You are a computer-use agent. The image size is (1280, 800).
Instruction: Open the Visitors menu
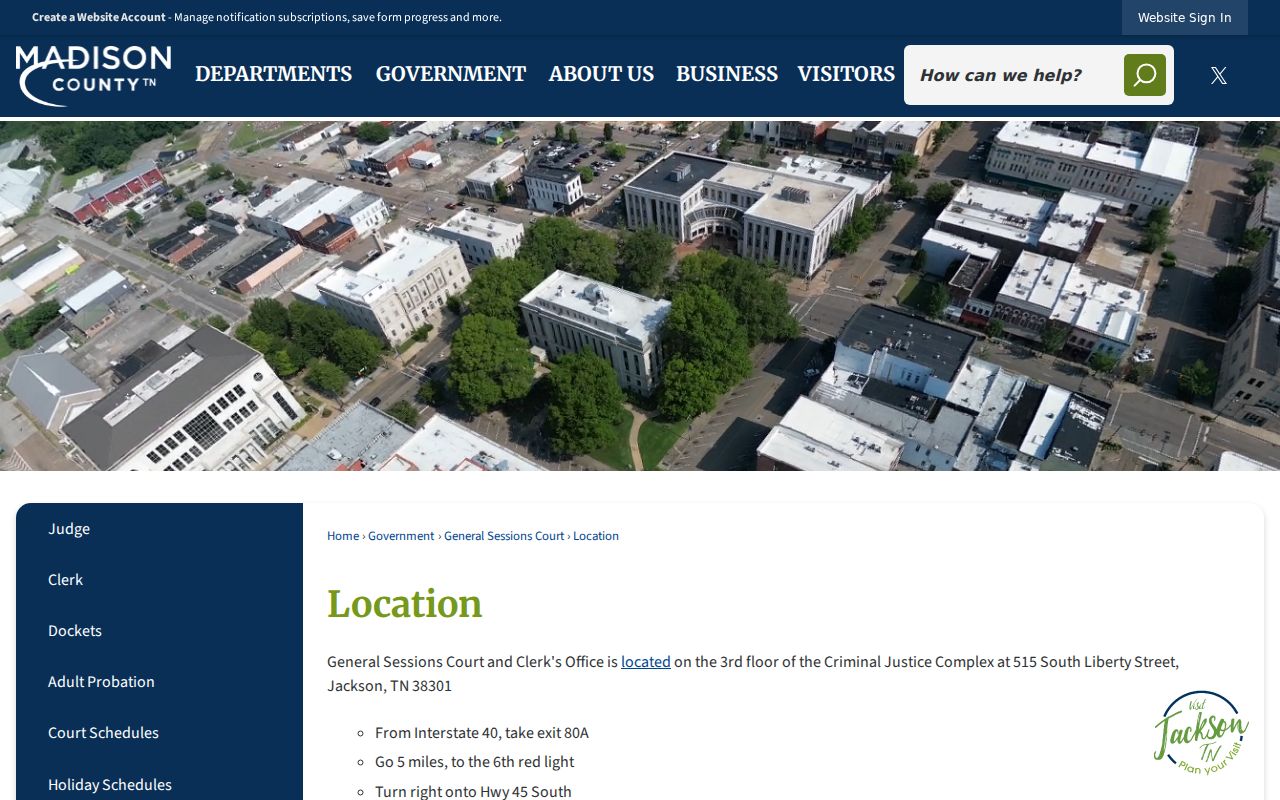[x=846, y=74]
